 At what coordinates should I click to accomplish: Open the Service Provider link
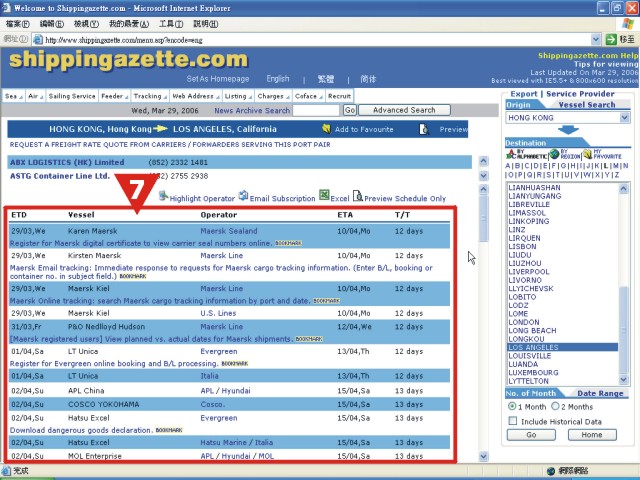coord(580,94)
